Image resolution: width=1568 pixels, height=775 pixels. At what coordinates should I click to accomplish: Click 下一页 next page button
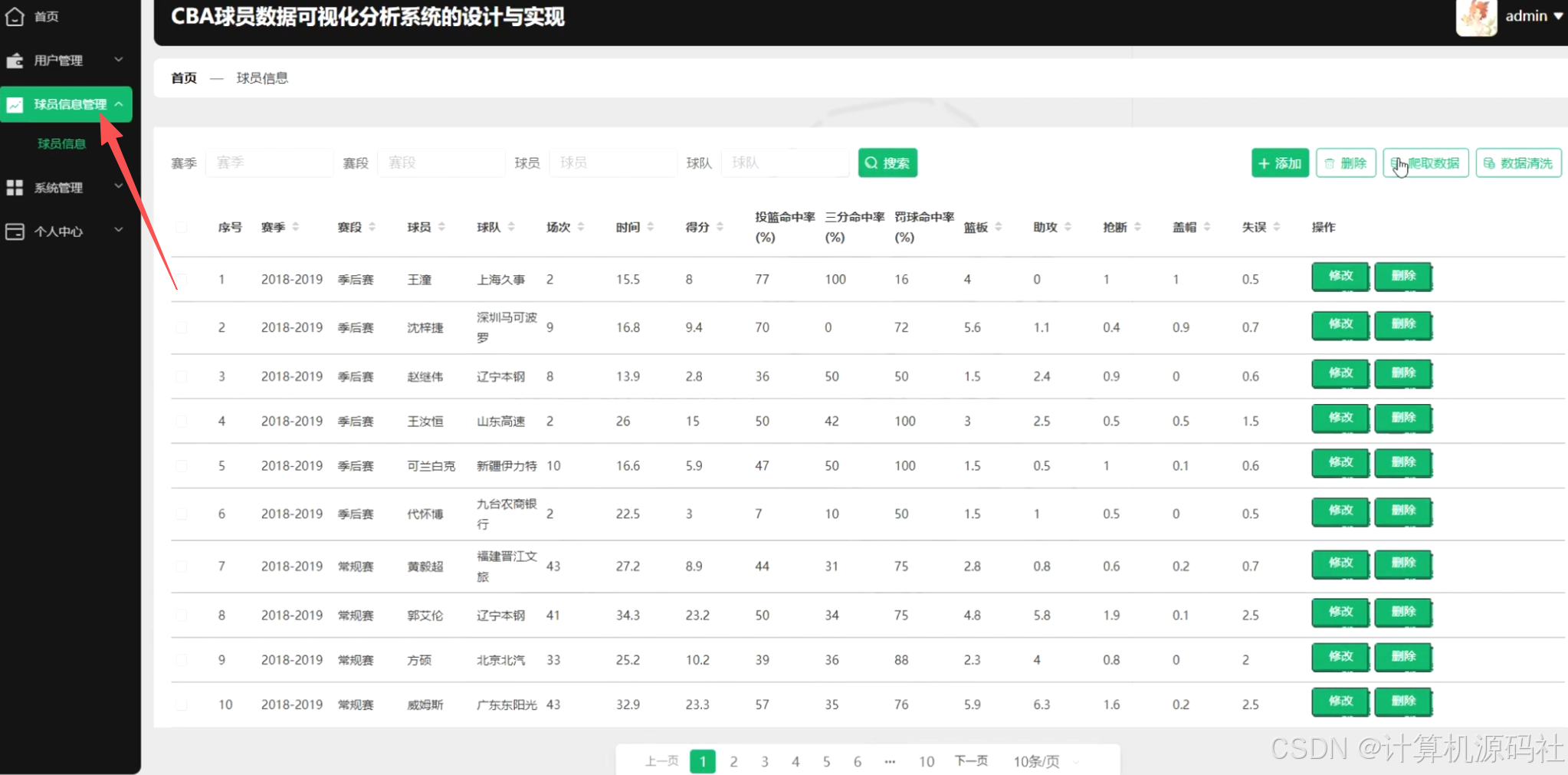[971, 760]
